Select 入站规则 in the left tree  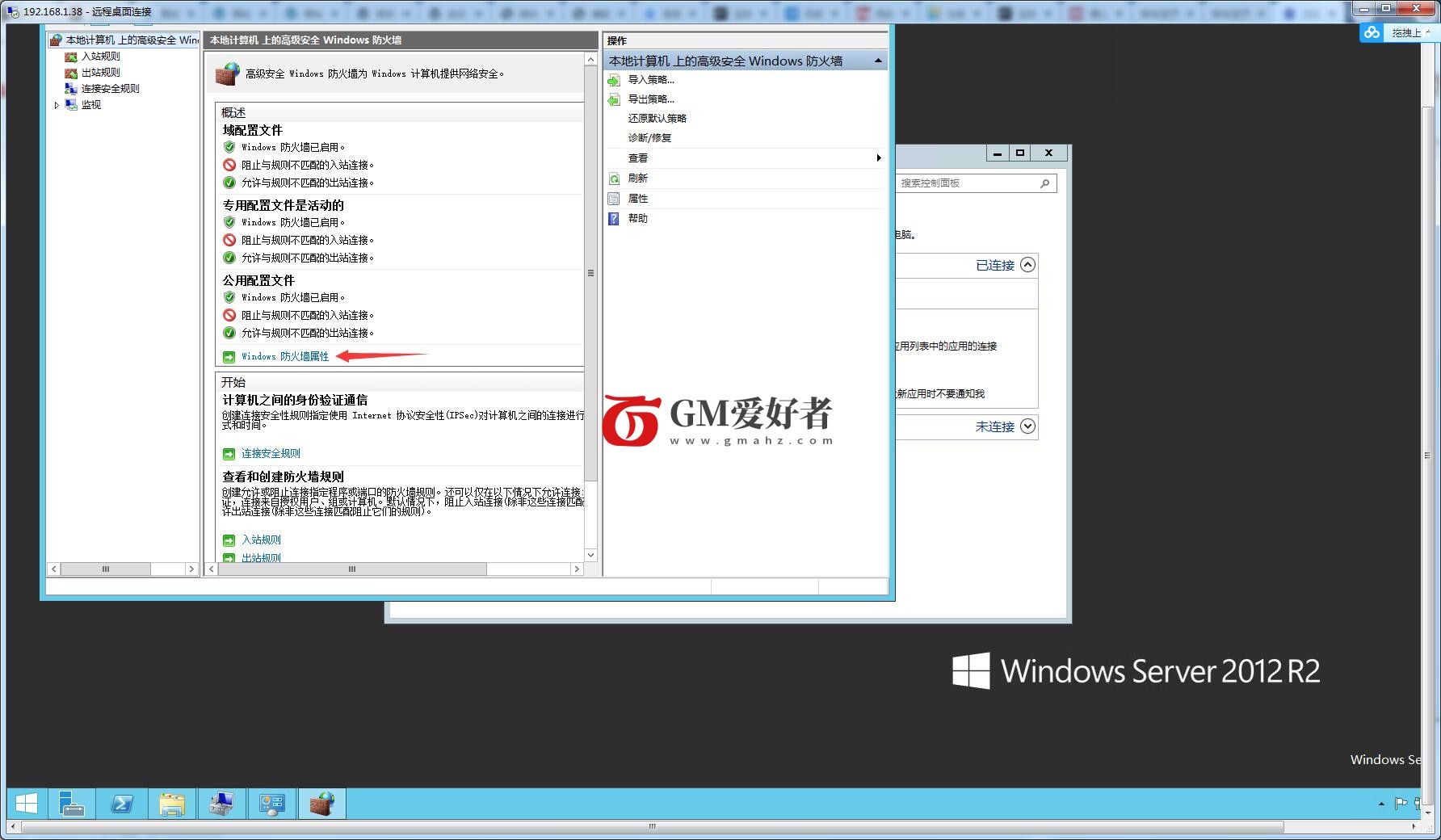point(100,57)
